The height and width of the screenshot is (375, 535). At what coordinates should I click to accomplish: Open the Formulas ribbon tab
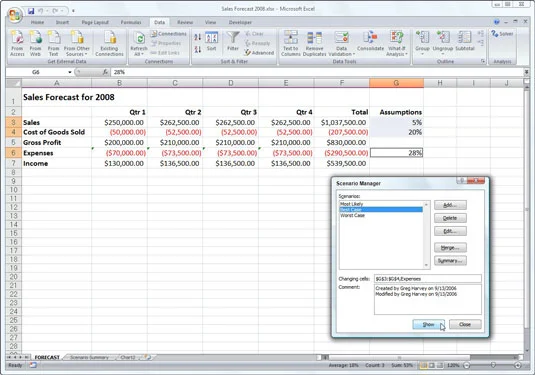tap(131, 22)
